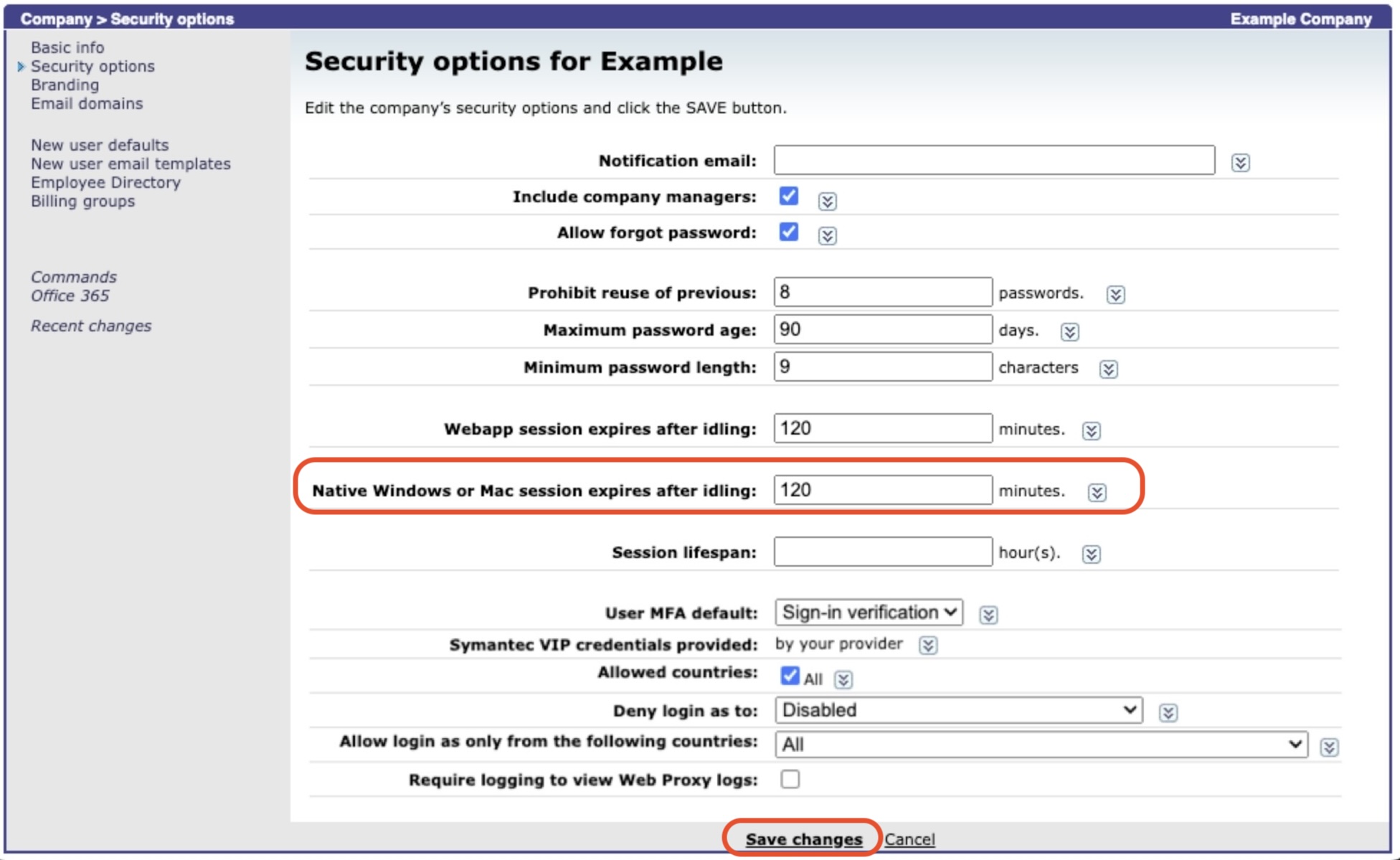Screen dimensions: 1400x860
Task: Expand help icon next to Allow forgot password
Action: click(x=827, y=235)
